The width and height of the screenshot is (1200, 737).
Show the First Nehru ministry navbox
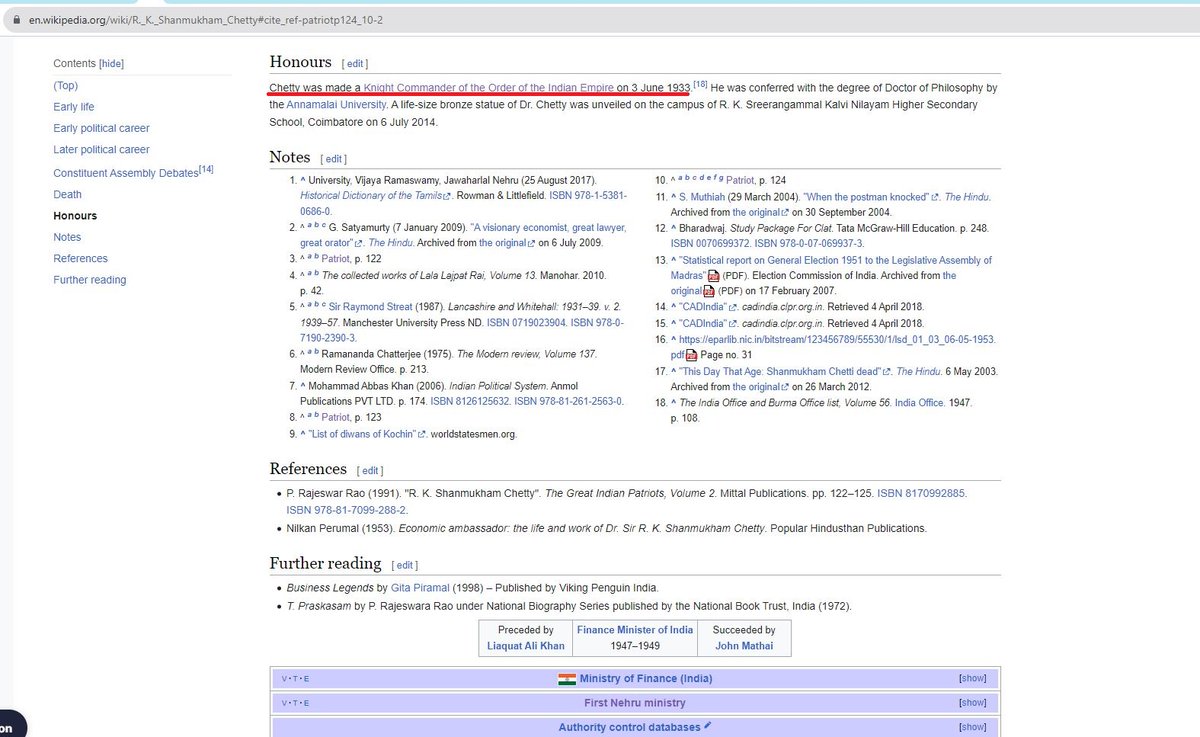[972, 703]
